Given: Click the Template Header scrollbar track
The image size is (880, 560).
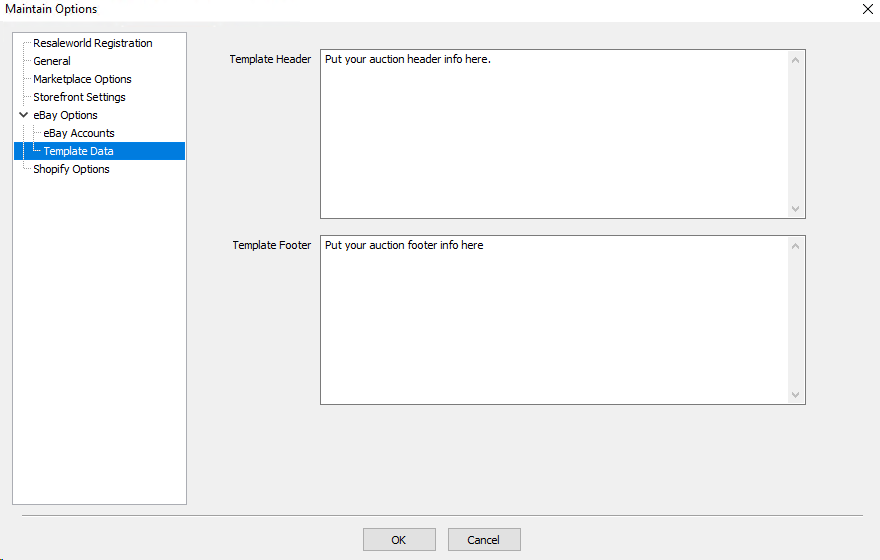Looking at the screenshot, I should pos(795,135).
